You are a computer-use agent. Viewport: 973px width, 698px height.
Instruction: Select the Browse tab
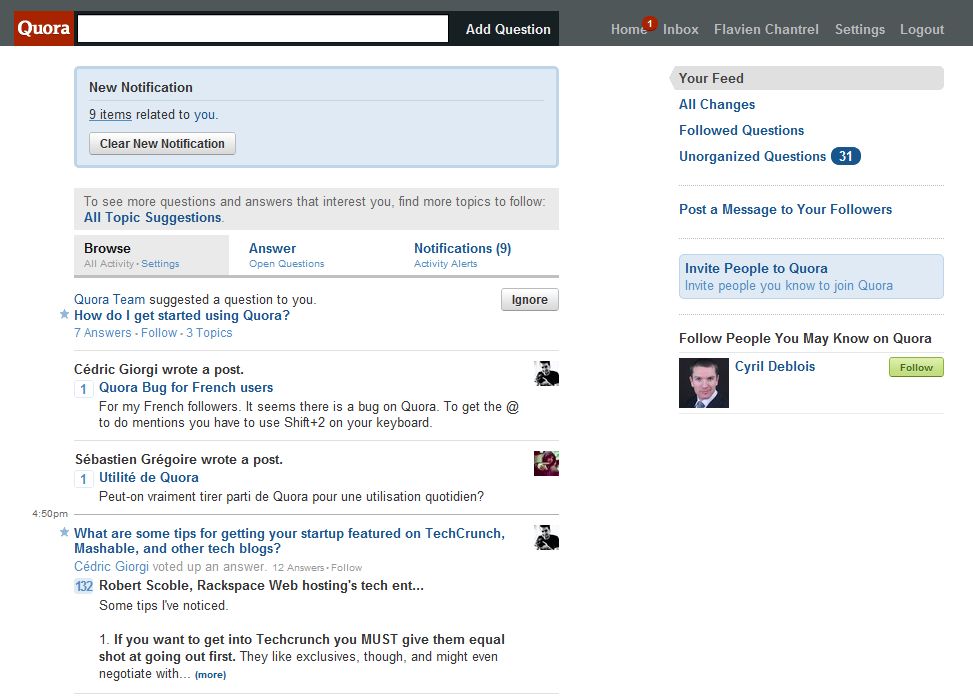151,254
